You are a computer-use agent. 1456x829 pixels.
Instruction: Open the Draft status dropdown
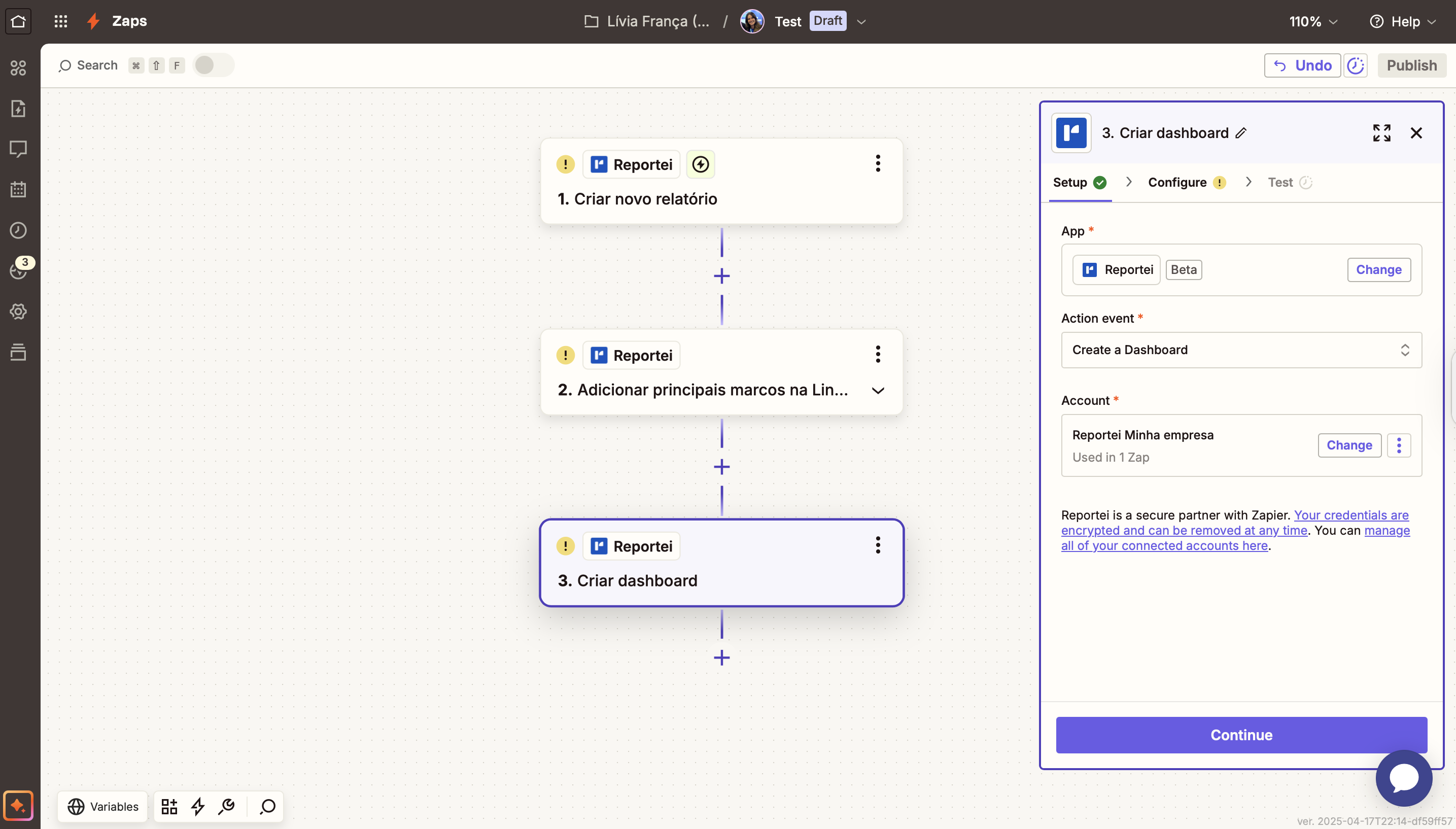[x=860, y=21]
